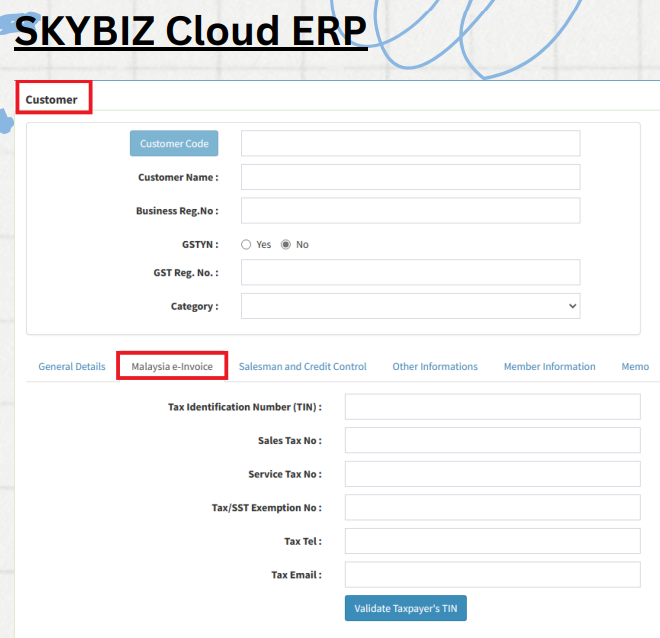Open the Category dropdown
The height and width of the screenshot is (638, 660).
coord(410,306)
